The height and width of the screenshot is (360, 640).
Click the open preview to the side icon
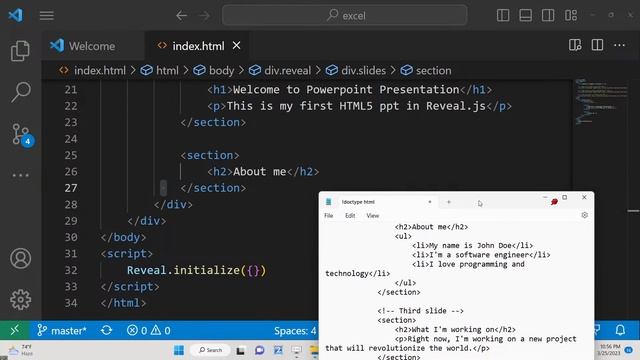point(575,45)
